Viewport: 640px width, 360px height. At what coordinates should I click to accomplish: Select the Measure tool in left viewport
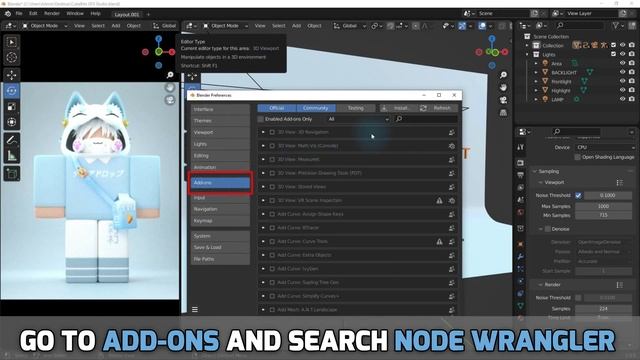(11, 156)
